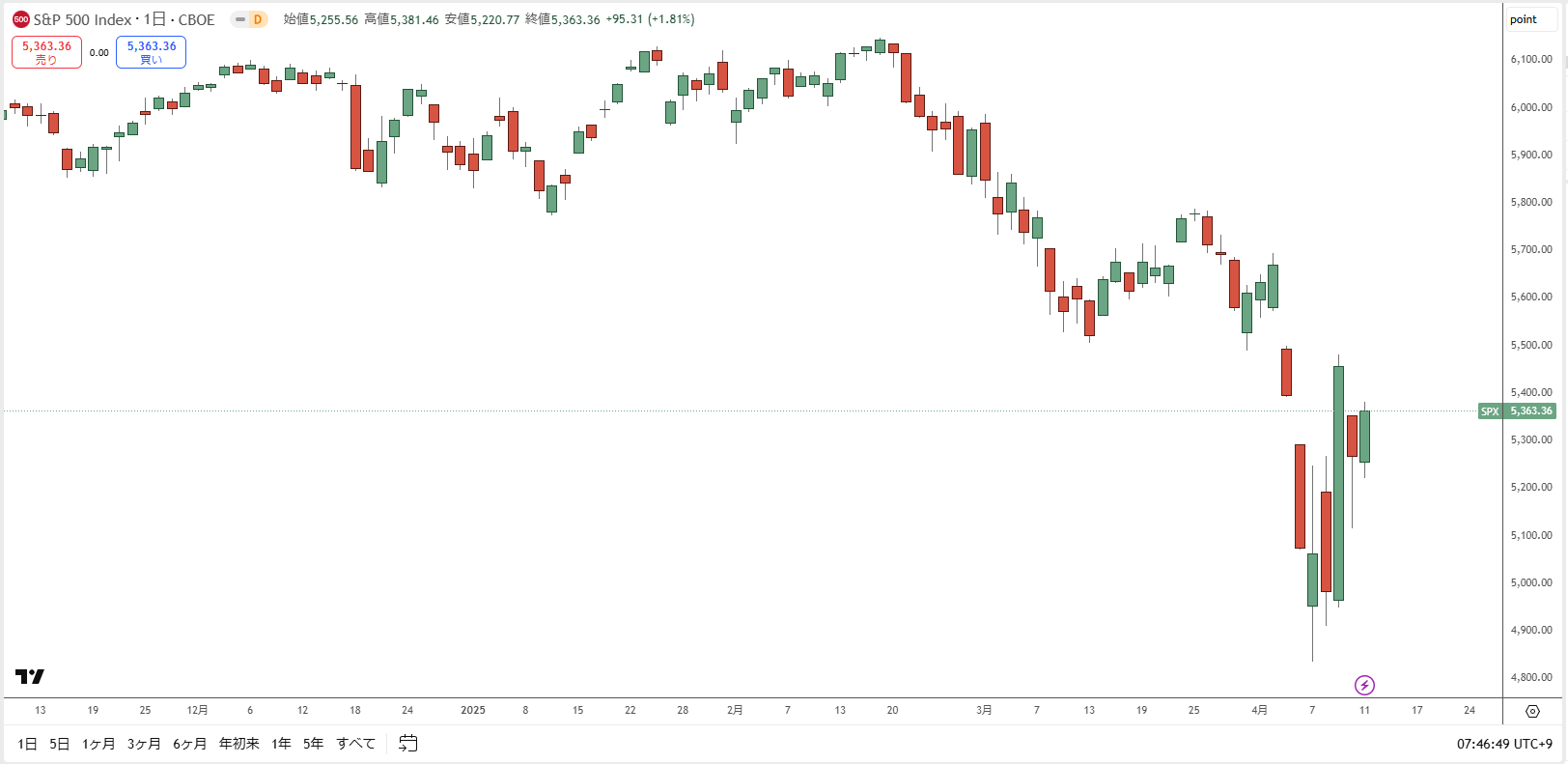Click the 1日 interval beside the symbol title
The image size is (1568, 764).
pyautogui.click(x=154, y=19)
